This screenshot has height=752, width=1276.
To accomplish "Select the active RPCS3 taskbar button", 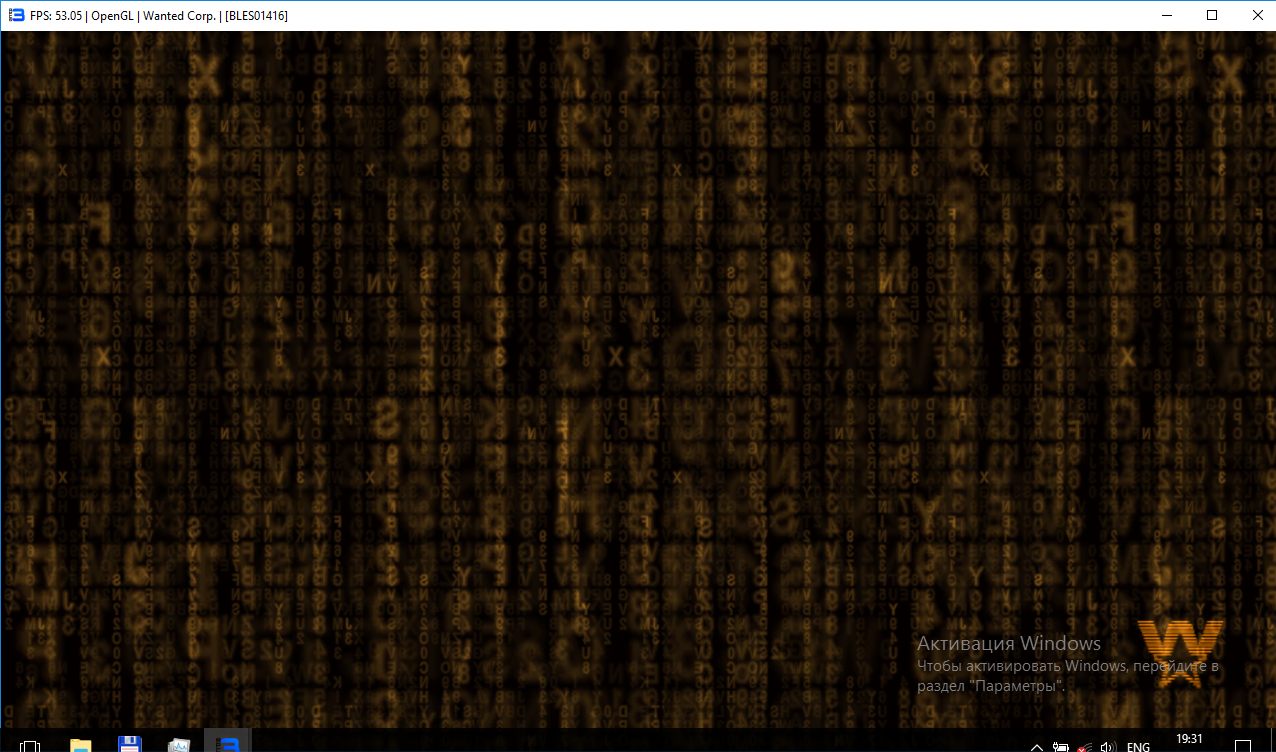I will click(x=228, y=742).
